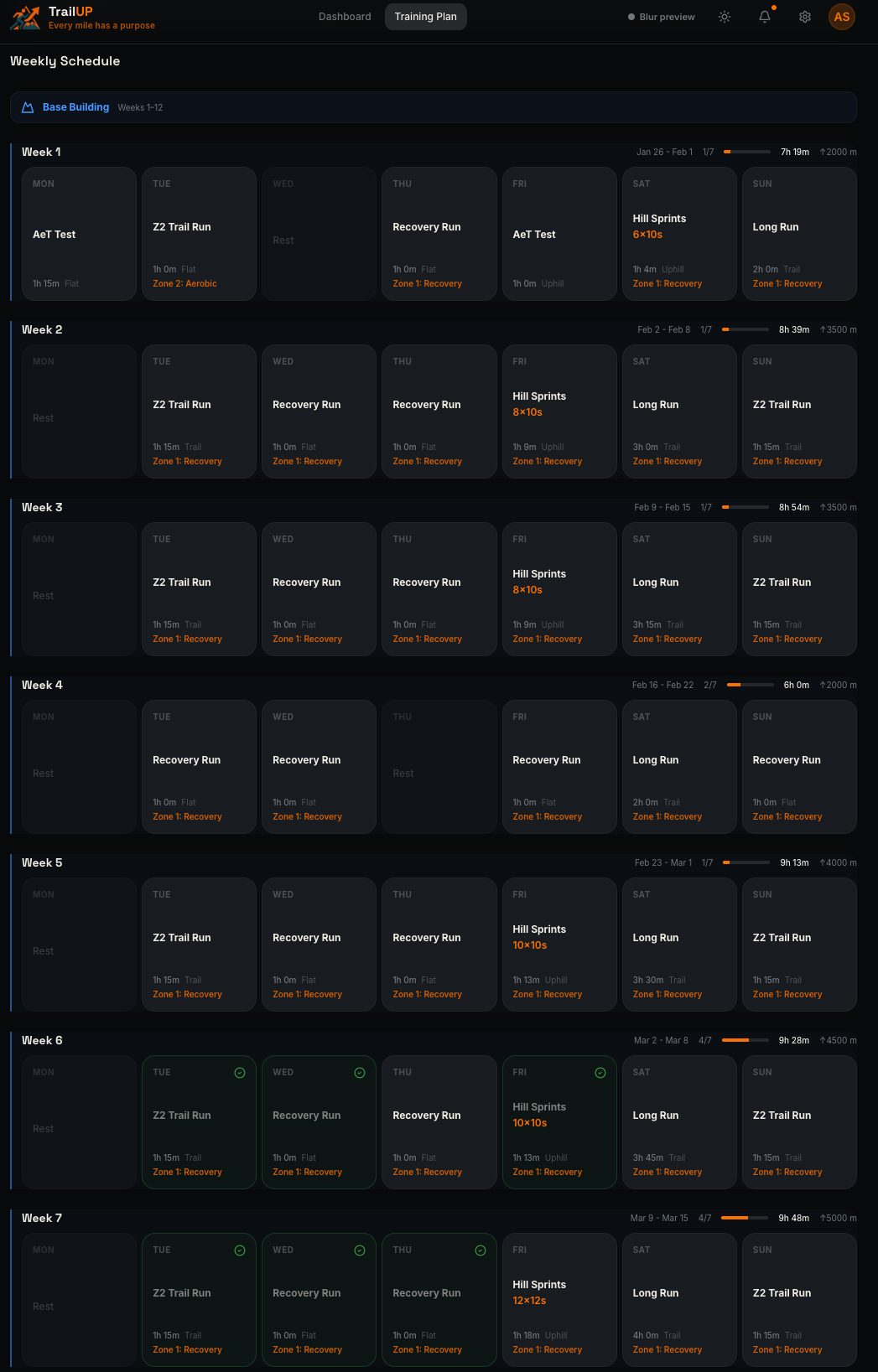Toggle completion check on Week 7 Wednesday
Image resolution: width=878 pixels, height=1372 pixels.
tap(360, 1250)
